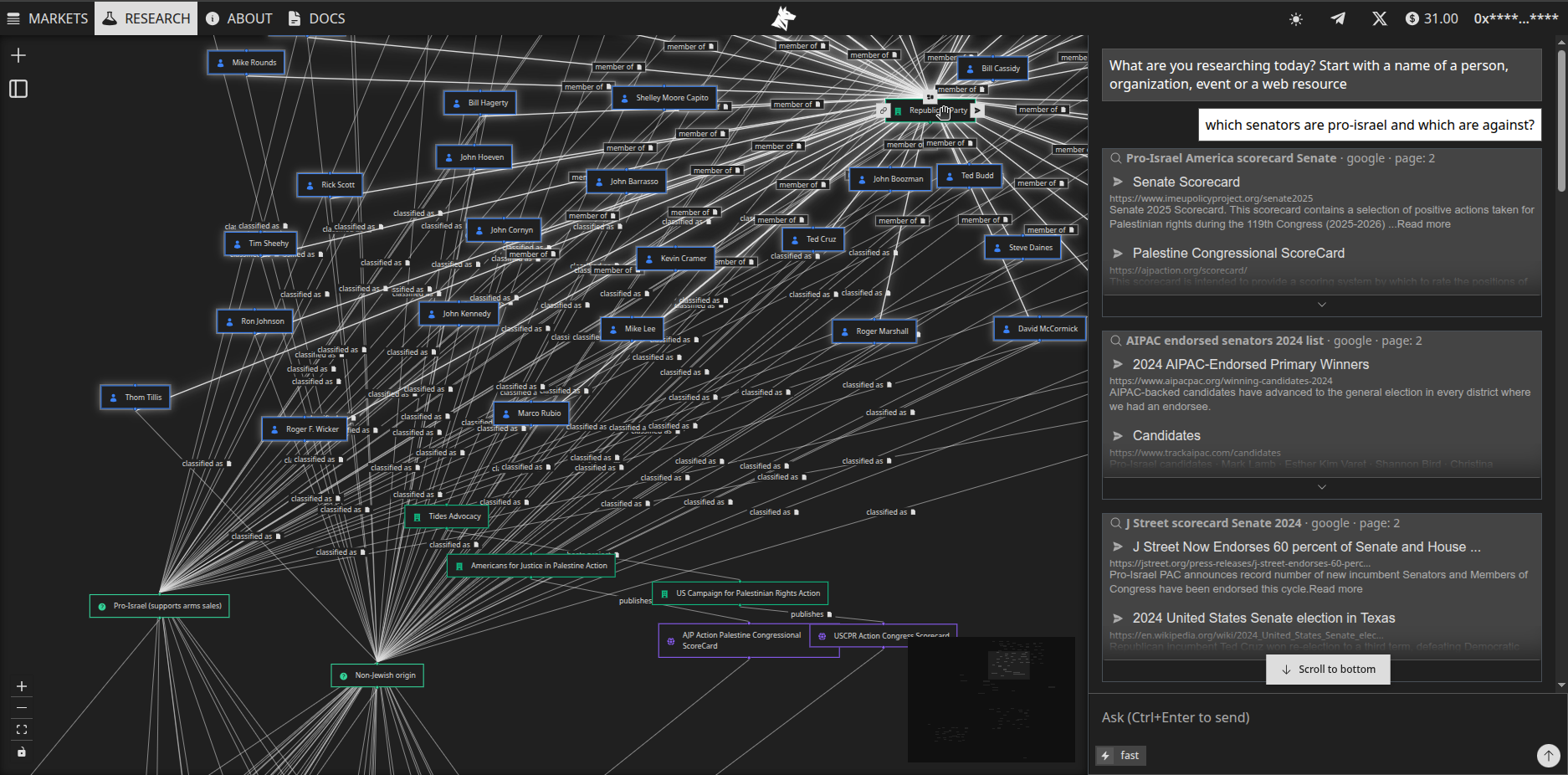Select US Campaign for Palestinian Rights Action node
Viewport: 1568px width, 775px height.
click(740, 593)
